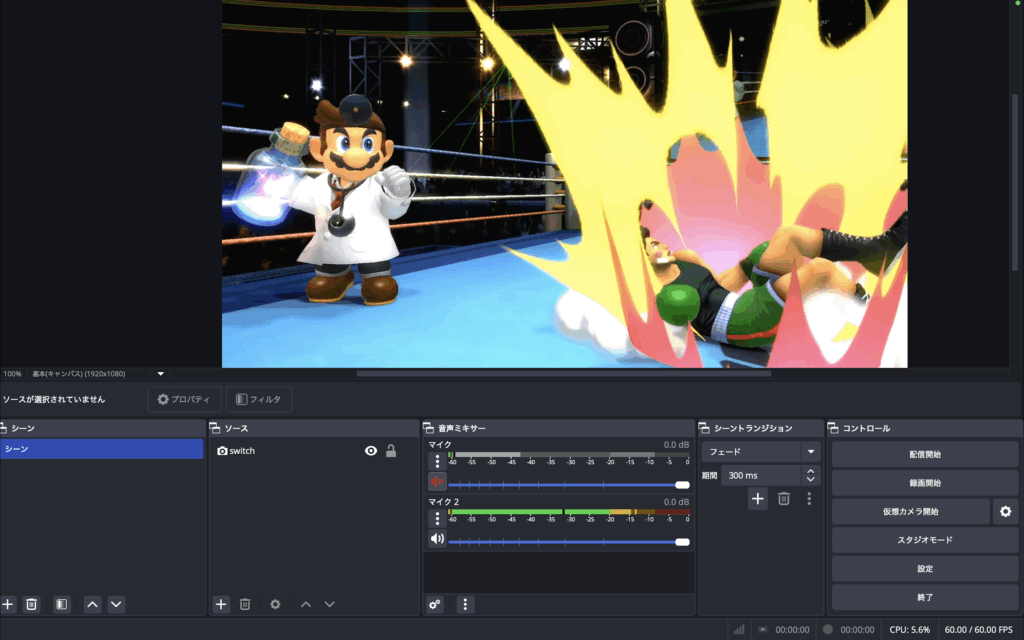Open scene filters icon in Scenes toolbar
The image size is (1024, 640).
[x=61, y=604]
